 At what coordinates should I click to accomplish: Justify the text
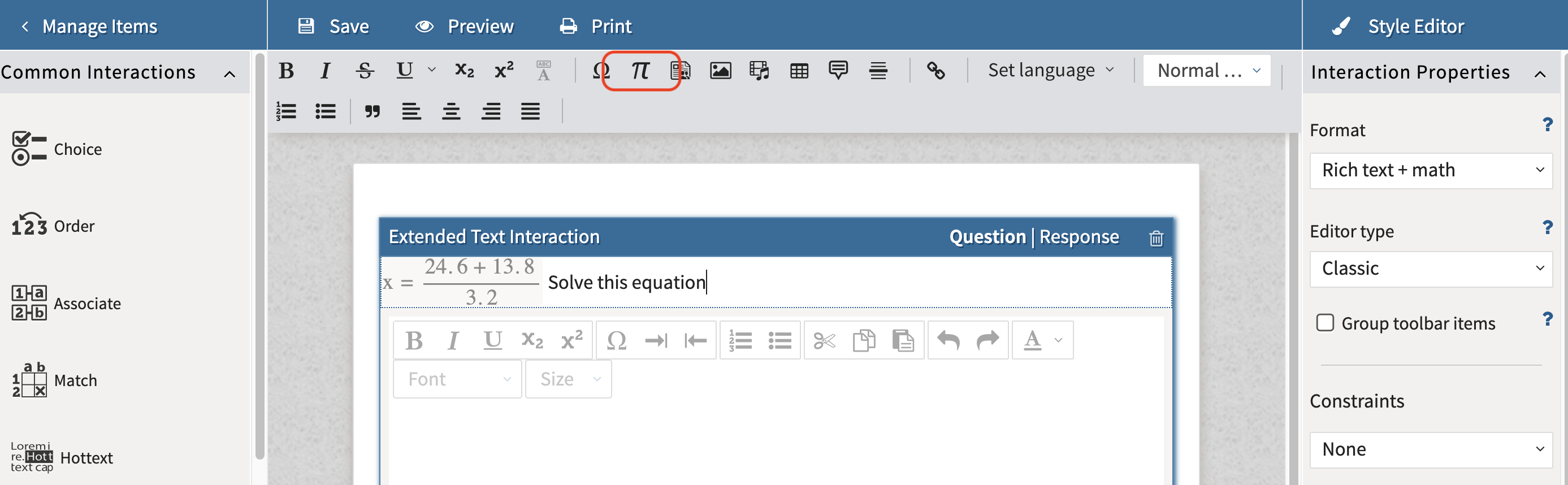pyautogui.click(x=530, y=111)
